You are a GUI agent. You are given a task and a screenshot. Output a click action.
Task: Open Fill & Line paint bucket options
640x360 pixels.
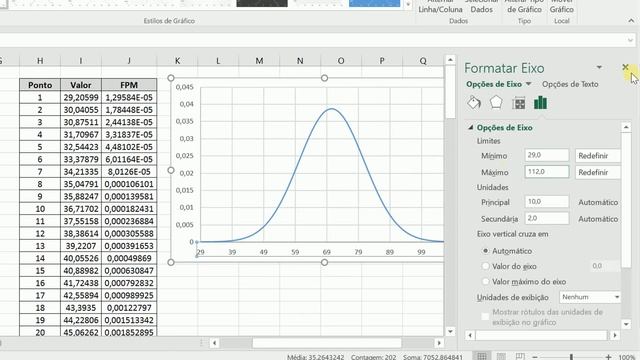pyautogui.click(x=474, y=103)
